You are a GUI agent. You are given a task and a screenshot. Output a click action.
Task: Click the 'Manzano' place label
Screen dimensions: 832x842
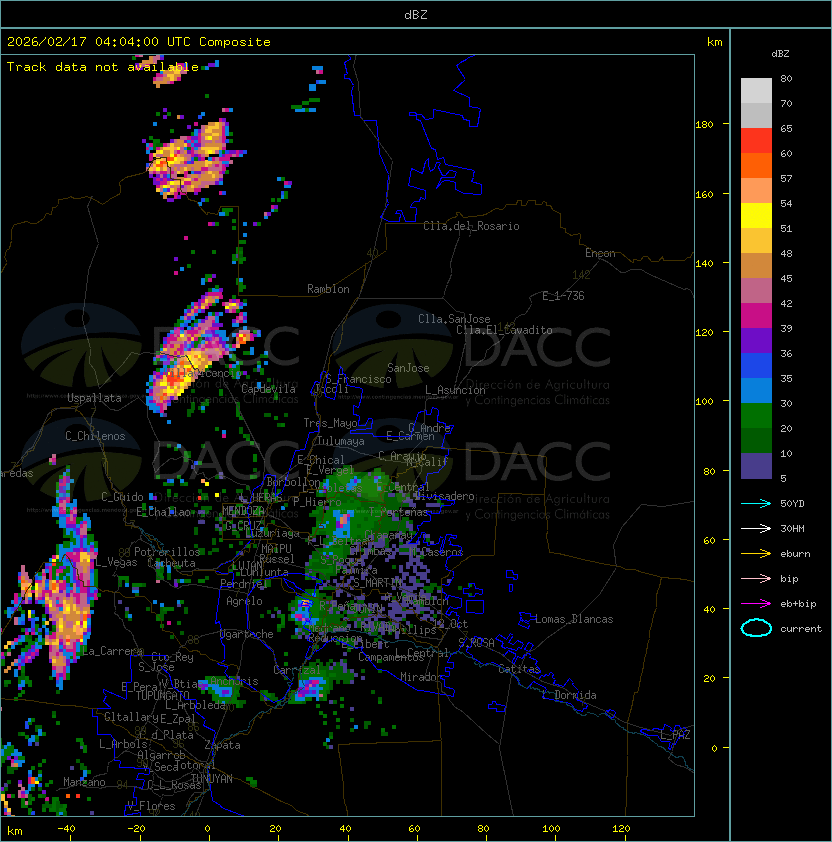tap(84, 782)
